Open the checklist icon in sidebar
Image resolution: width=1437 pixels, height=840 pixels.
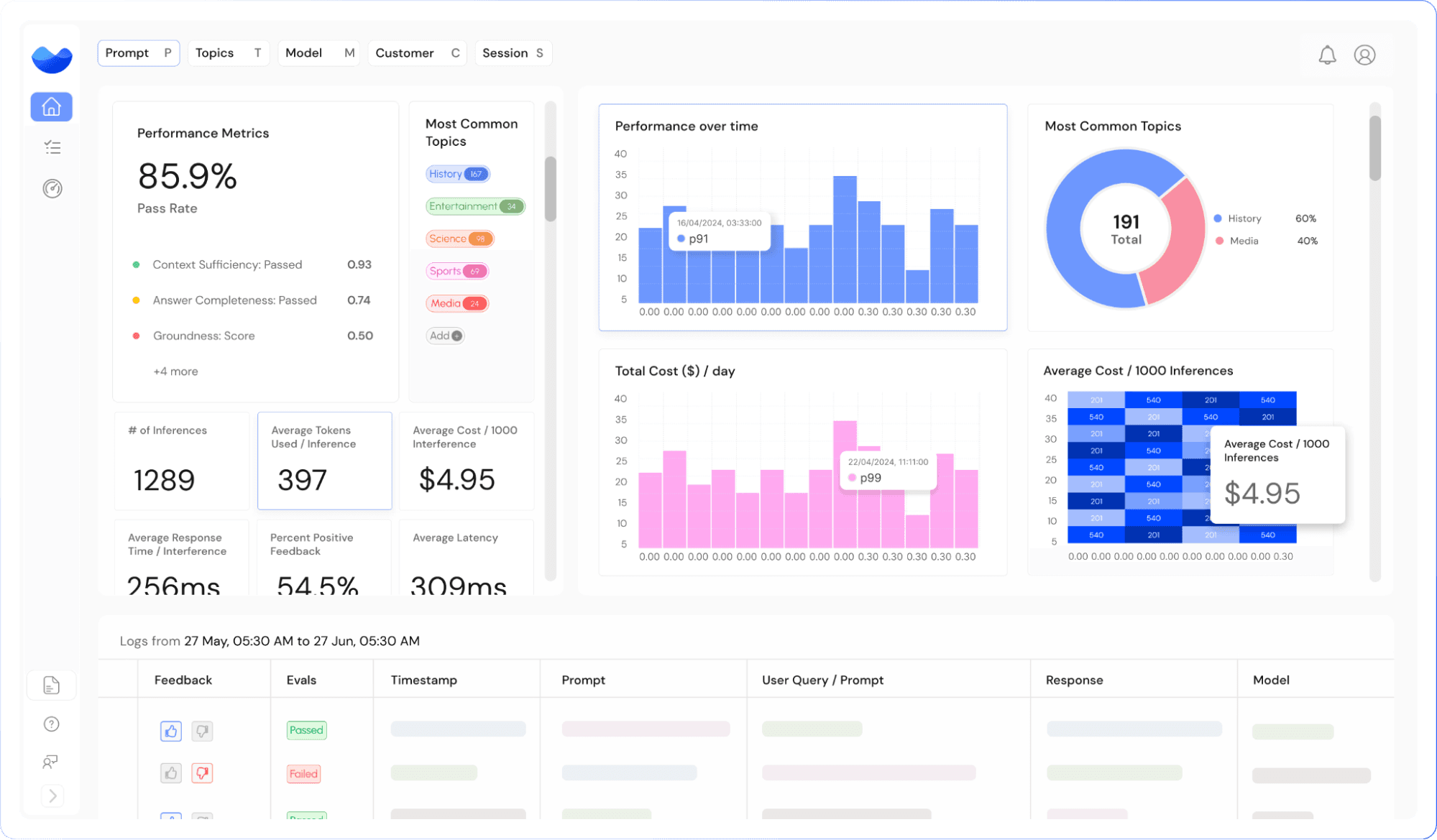pos(52,147)
